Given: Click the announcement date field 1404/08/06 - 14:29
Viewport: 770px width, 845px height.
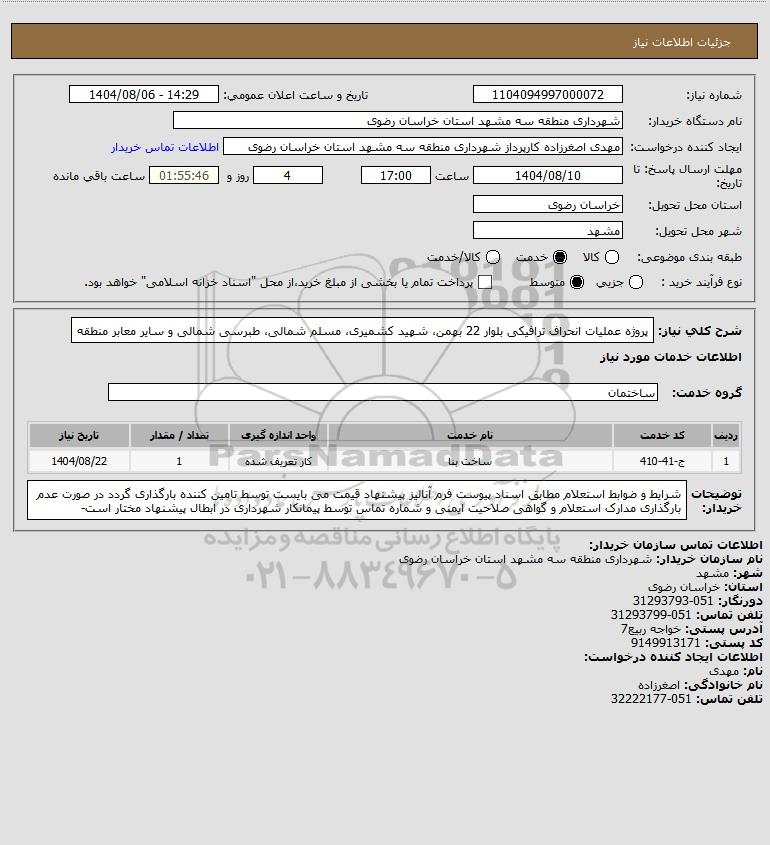Looking at the screenshot, I should click(144, 94).
